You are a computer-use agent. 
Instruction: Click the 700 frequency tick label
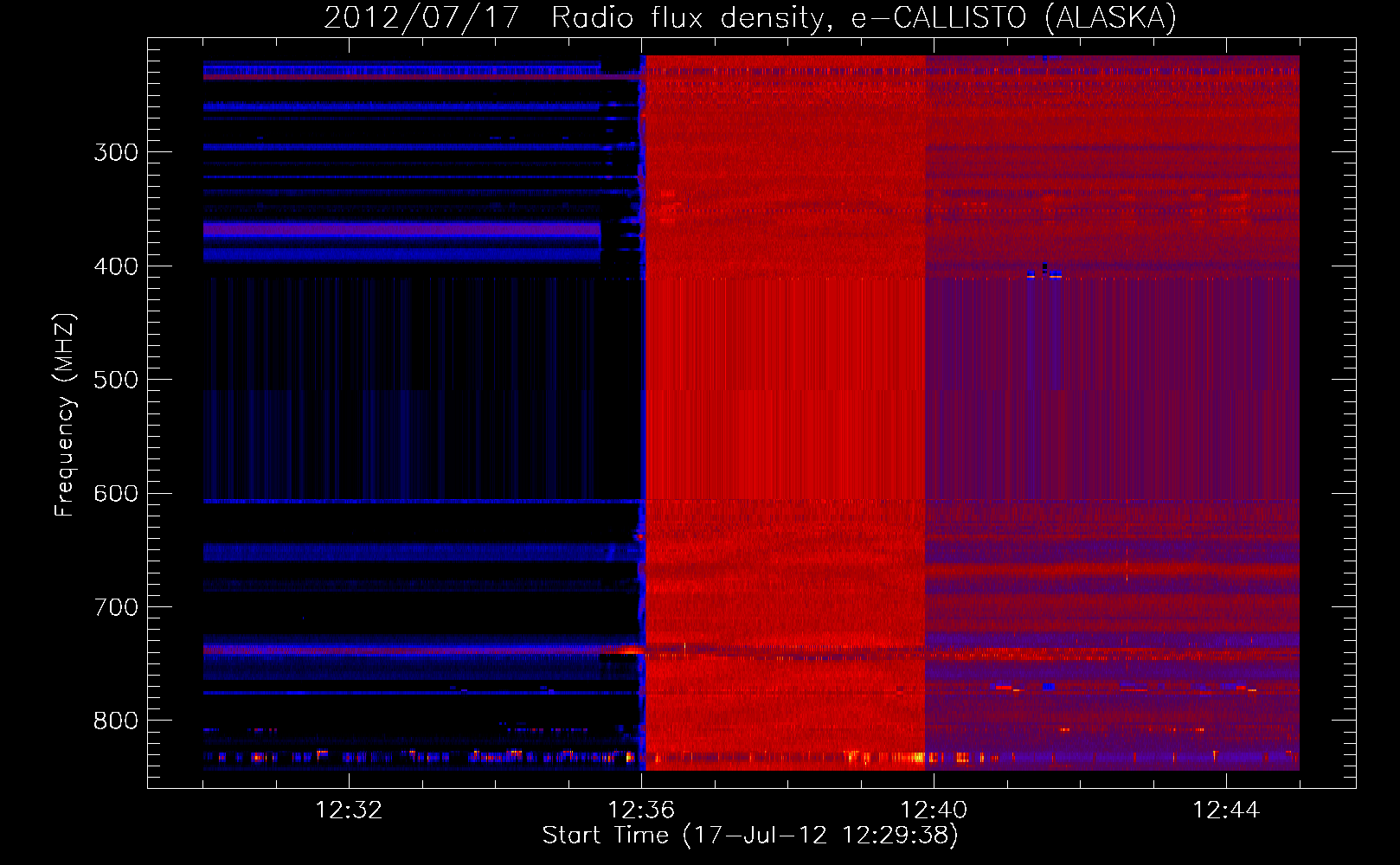tap(116, 607)
